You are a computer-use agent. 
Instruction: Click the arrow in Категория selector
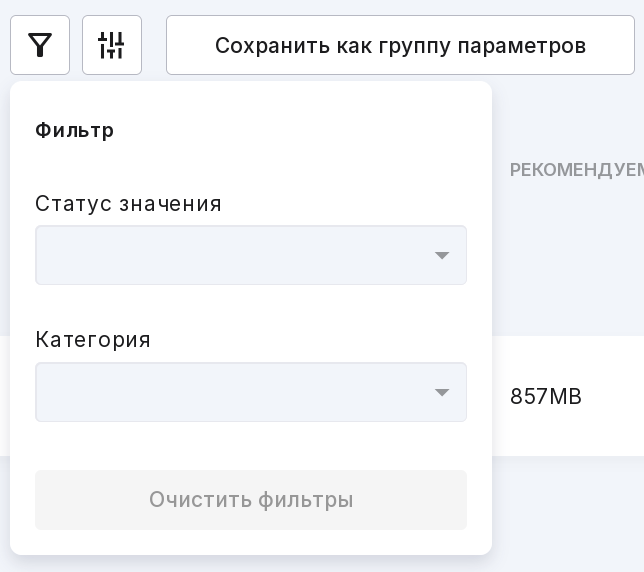(442, 393)
